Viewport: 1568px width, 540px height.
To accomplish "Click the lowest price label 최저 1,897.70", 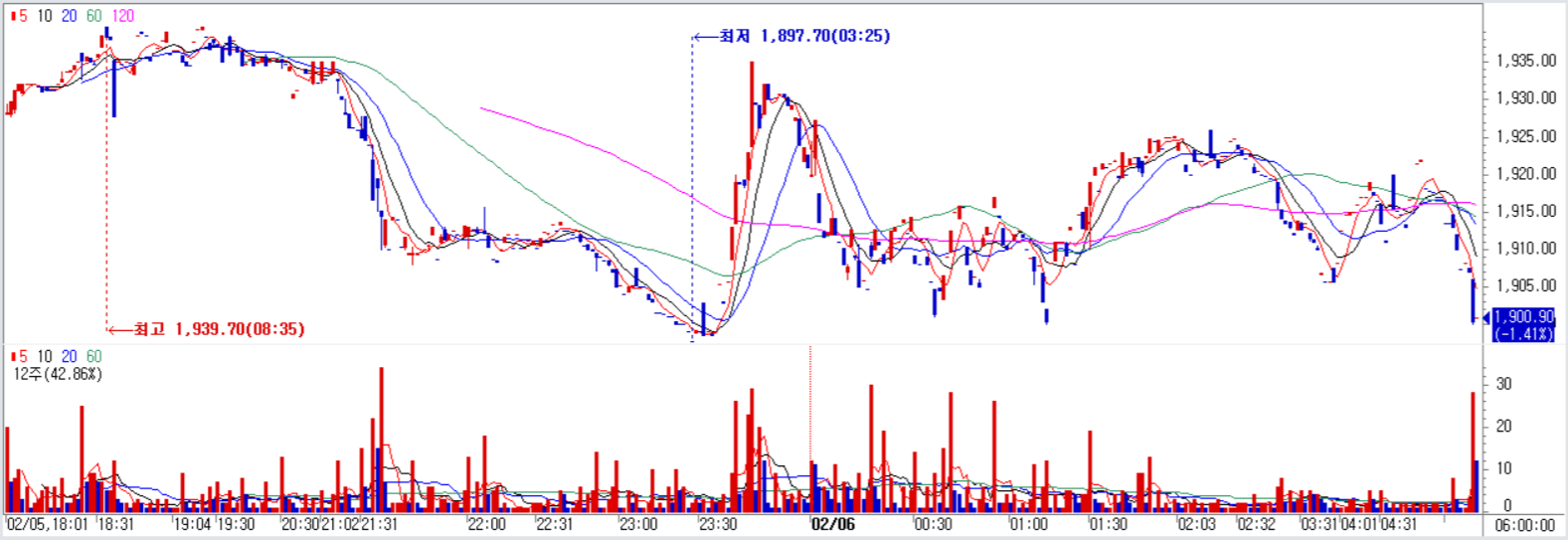I will pos(804,36).
